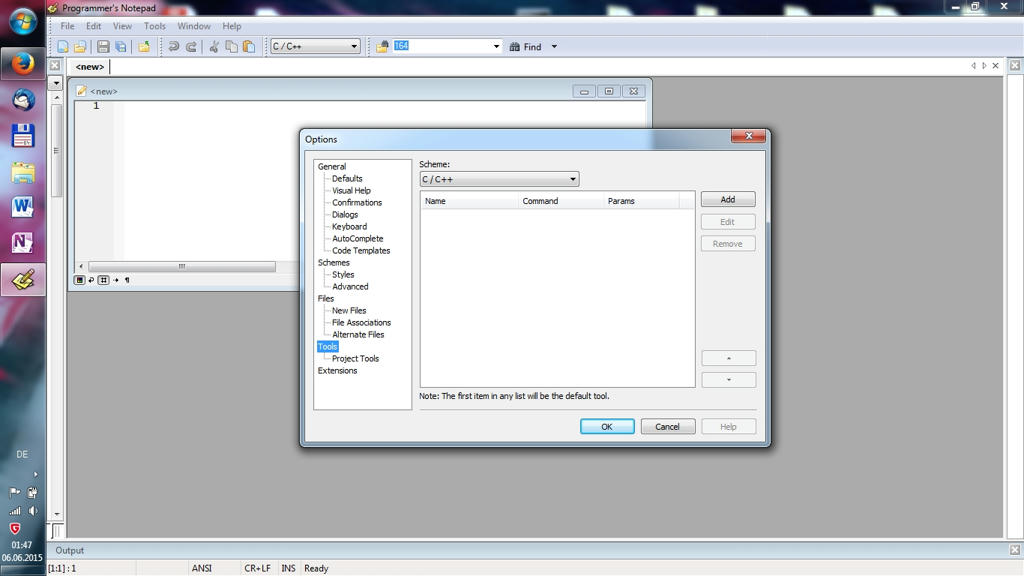Open the toolbar C/C++ scheme dropdown

(314, 47)
